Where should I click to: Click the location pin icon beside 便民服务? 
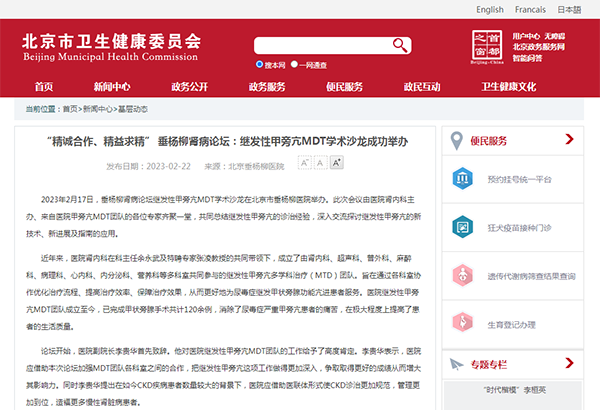click(456, 141)
